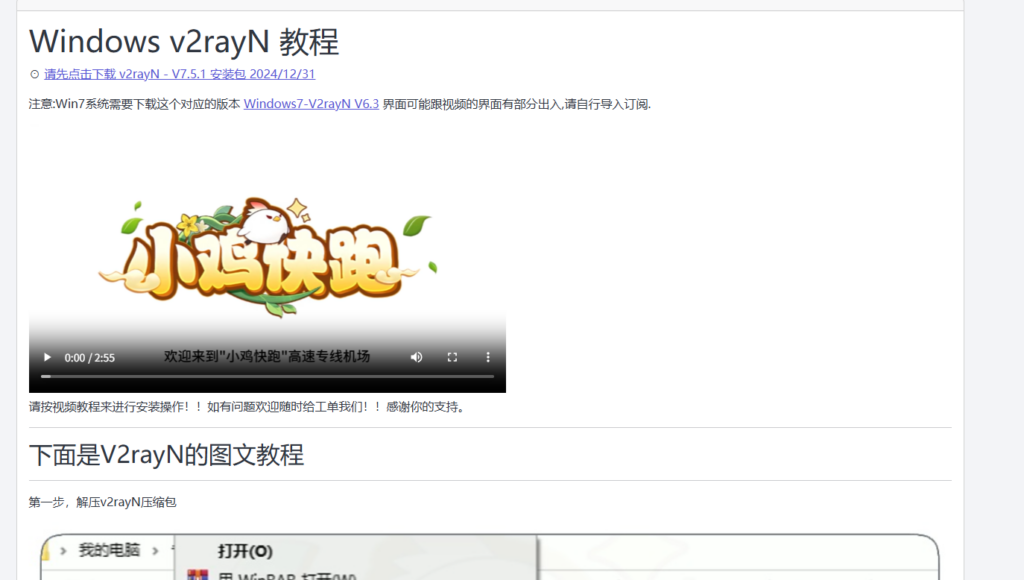Click the Windows v2rayN 教程 page title
The height and width of the screenshot is (580, 1024).
[x=184, y=42]
